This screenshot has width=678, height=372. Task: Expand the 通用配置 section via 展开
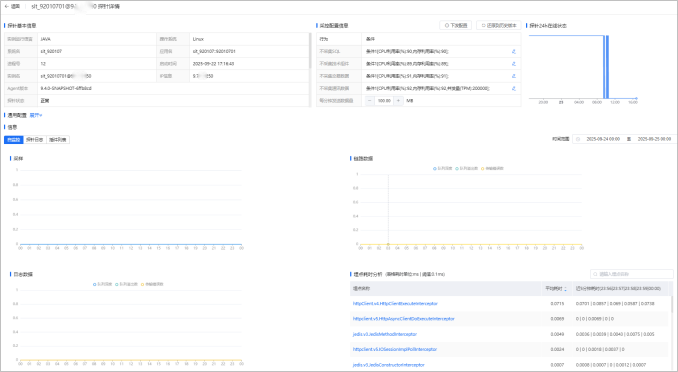coord(36,115)
